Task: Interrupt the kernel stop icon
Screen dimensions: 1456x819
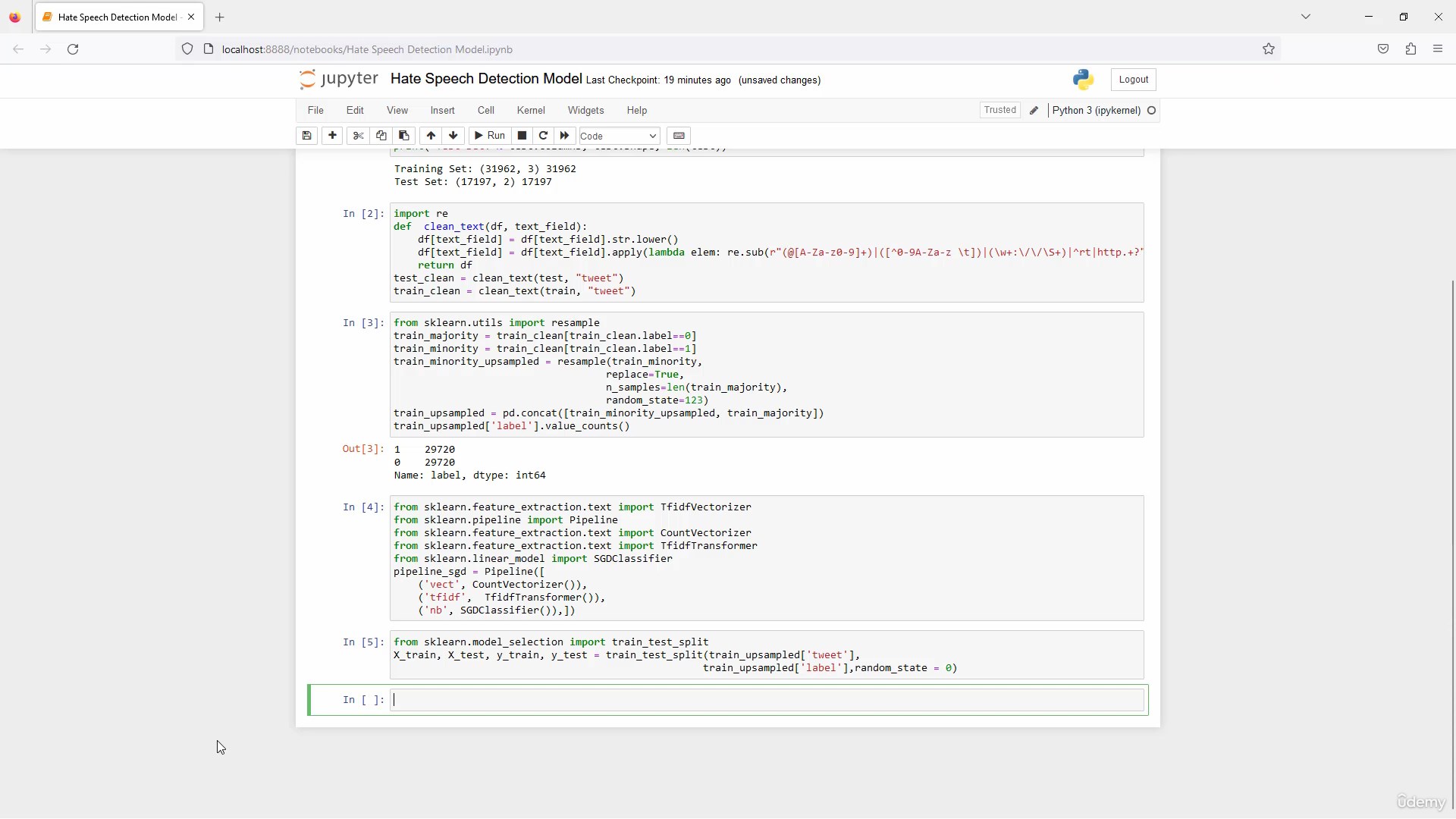Action: tap(522, 136)
